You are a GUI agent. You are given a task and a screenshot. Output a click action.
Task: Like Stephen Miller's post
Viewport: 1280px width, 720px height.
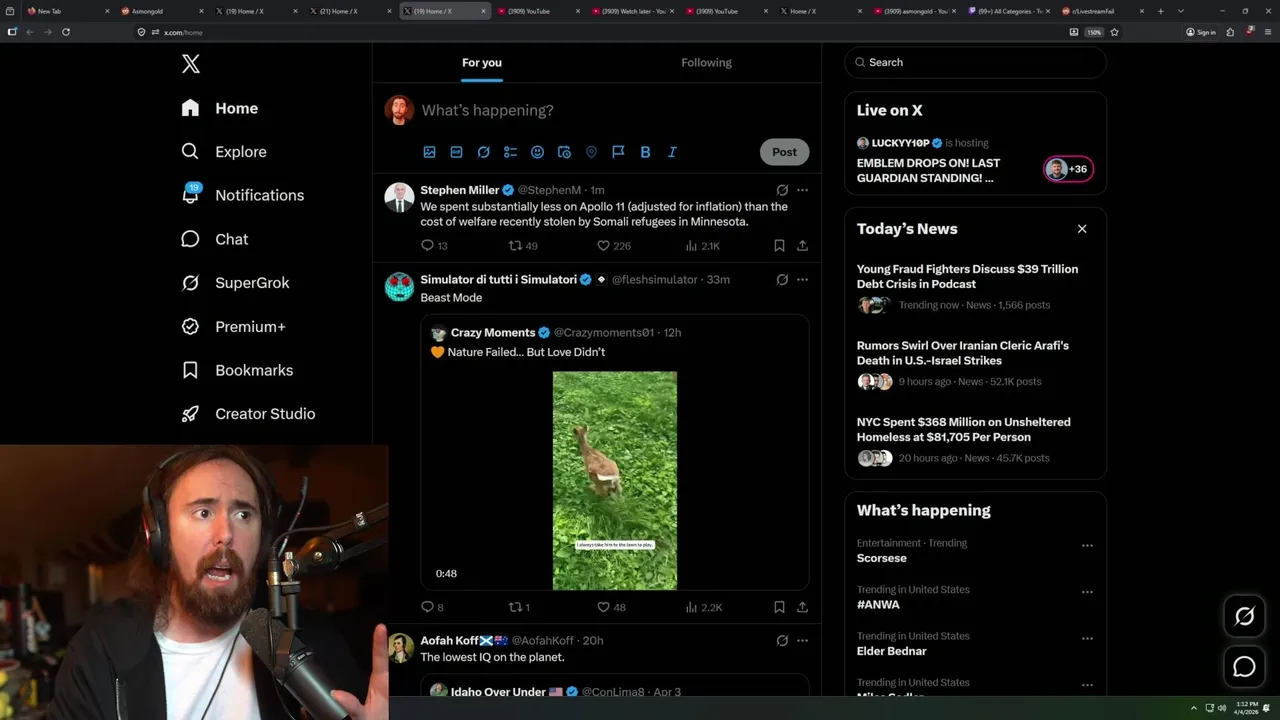click(x=613, y=245)
